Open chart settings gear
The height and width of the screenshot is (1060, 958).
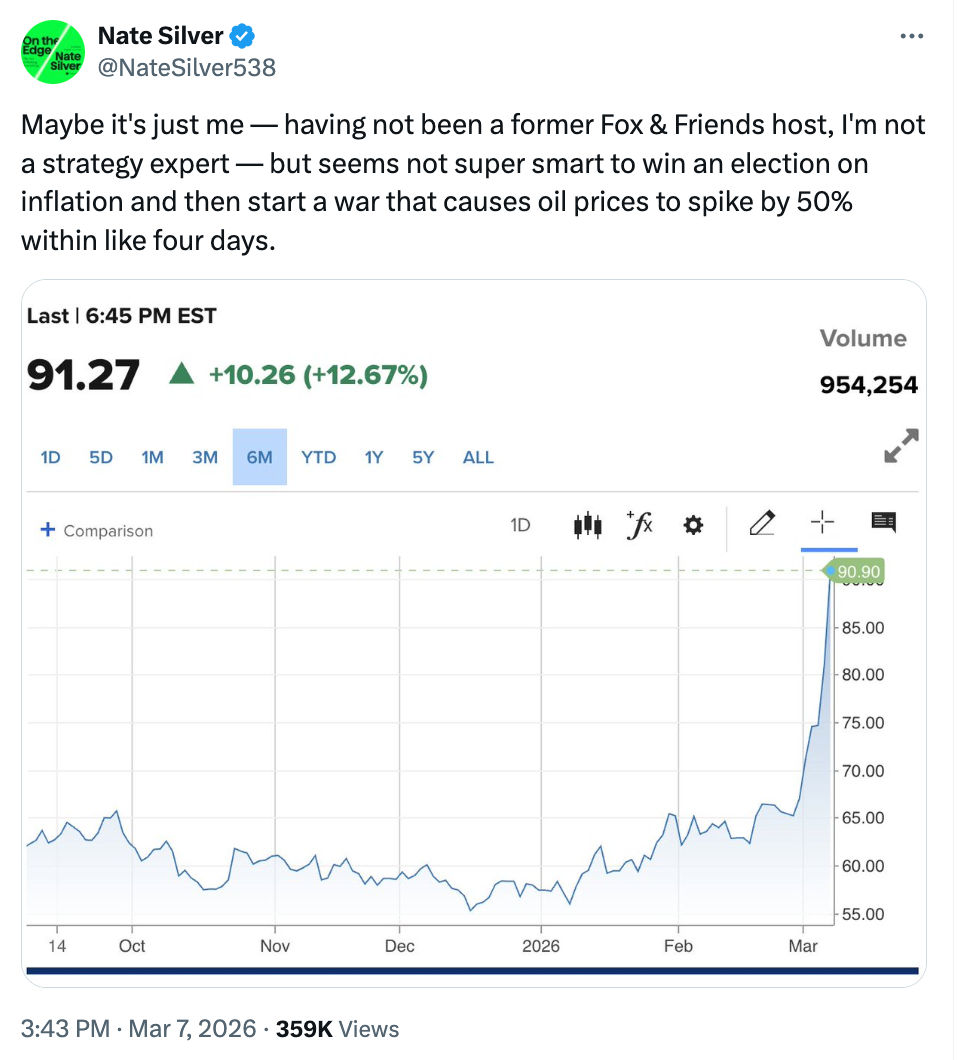[x=693, y=524]
